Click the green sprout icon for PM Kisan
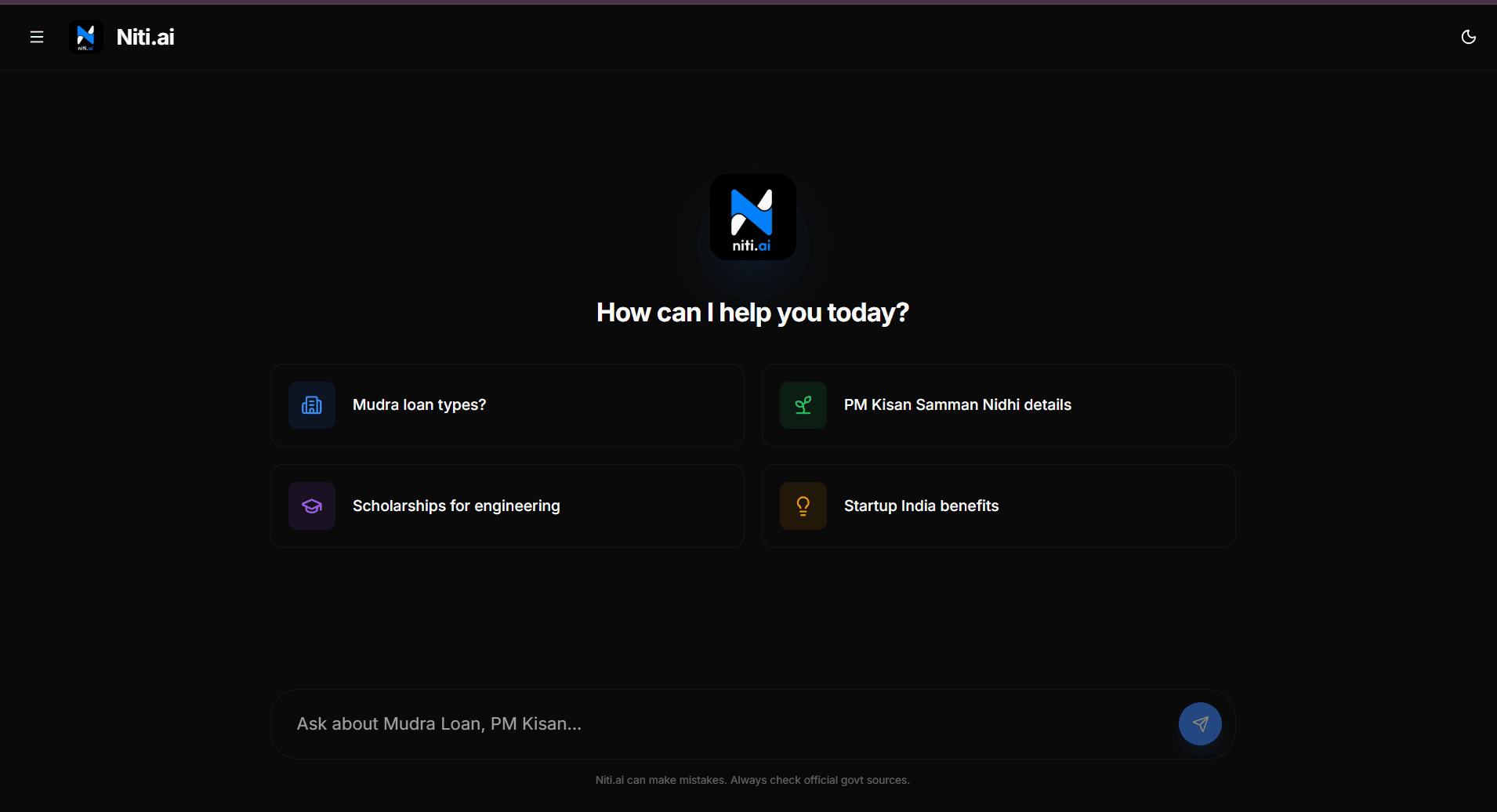 [803, 405]
